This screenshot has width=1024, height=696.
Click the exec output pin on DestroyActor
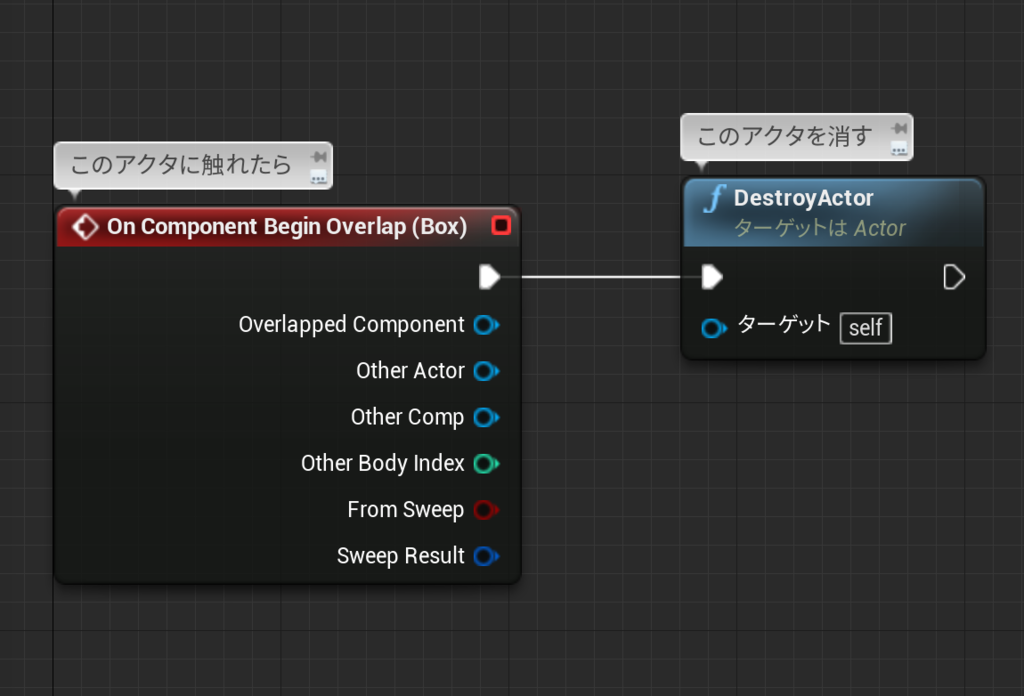click(954, 277)
